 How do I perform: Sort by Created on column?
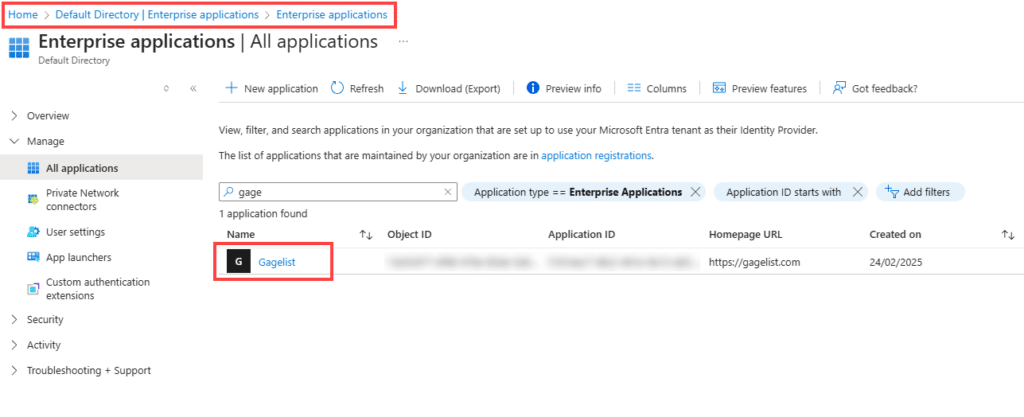coord(1007,234)
